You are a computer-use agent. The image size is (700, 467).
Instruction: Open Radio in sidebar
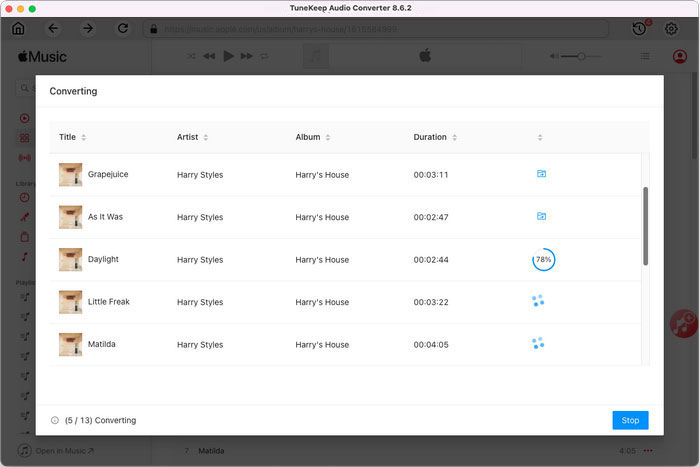point(25,158)
